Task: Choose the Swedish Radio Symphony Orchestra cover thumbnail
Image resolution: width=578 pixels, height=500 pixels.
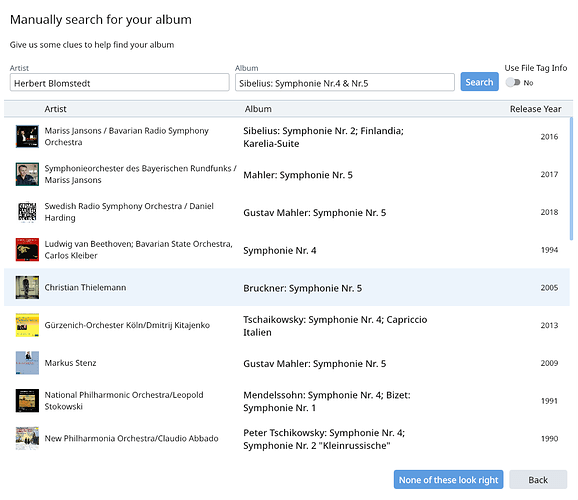Action: tap(27, 212)
